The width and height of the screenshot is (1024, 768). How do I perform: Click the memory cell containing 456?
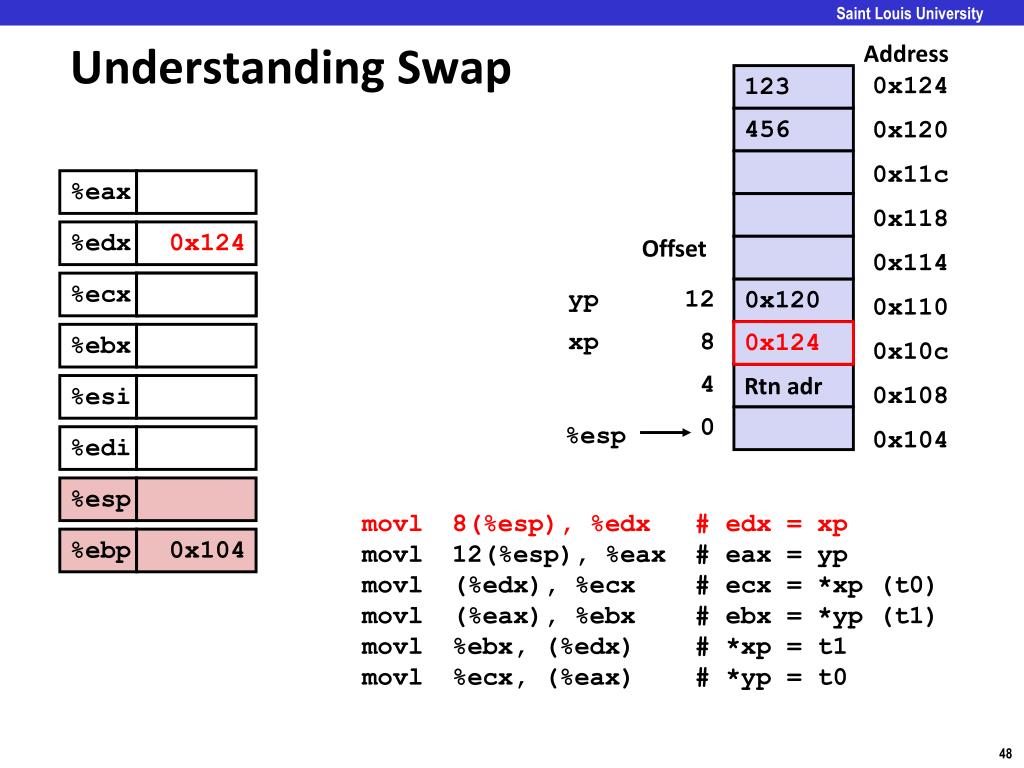point(793,129)
